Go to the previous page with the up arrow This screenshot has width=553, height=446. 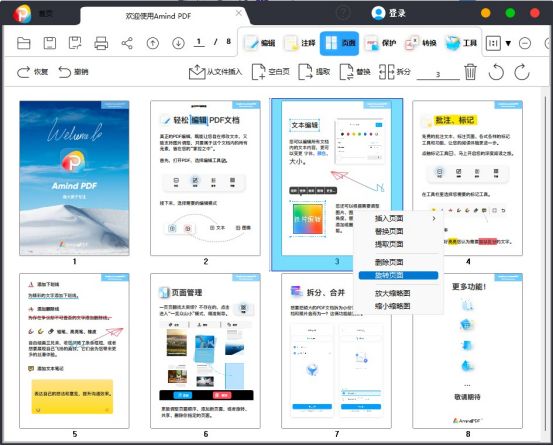[153, 43]
